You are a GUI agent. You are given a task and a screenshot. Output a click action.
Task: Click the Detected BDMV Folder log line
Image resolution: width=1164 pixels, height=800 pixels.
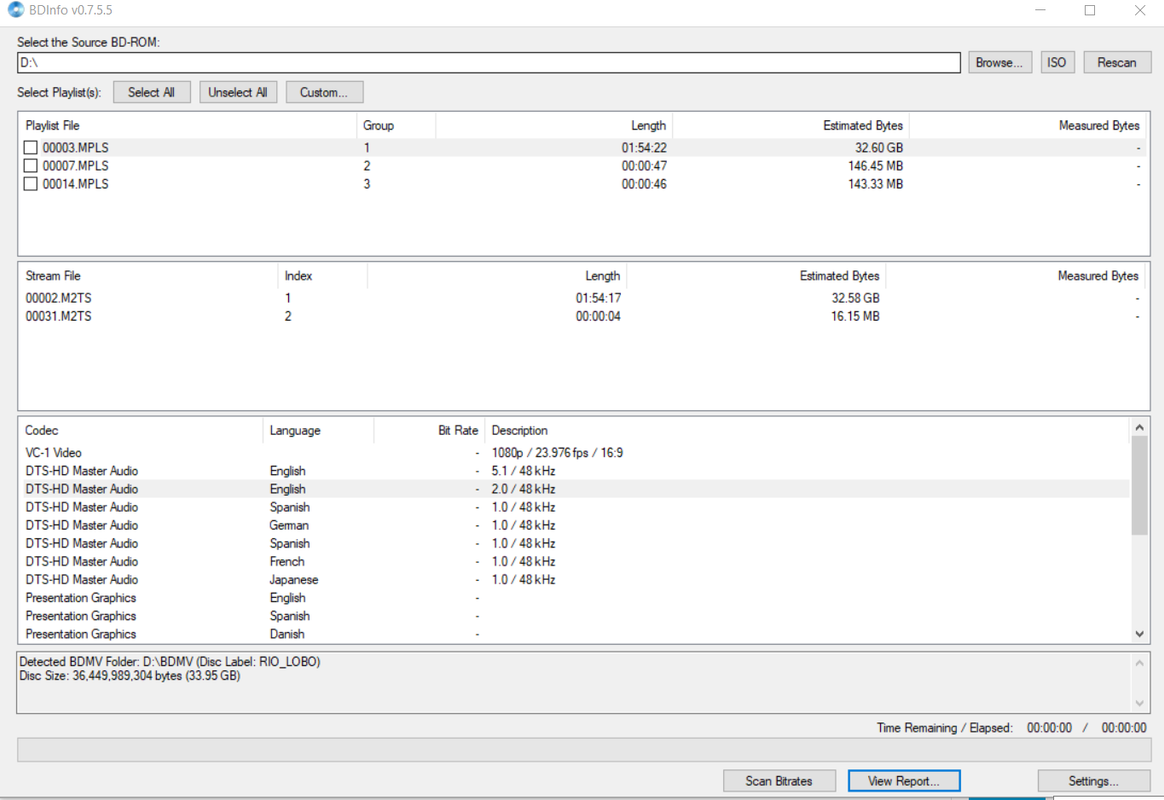coord(169,661)
